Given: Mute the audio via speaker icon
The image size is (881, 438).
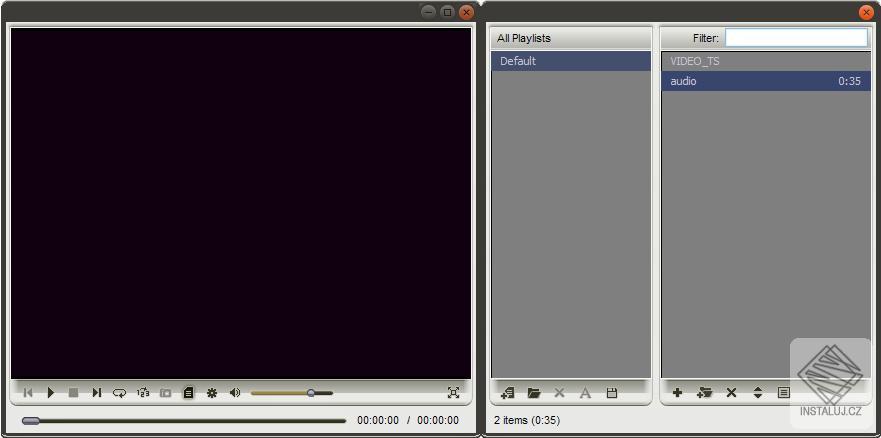Looking at the screenshot, I should coord(235,393).
